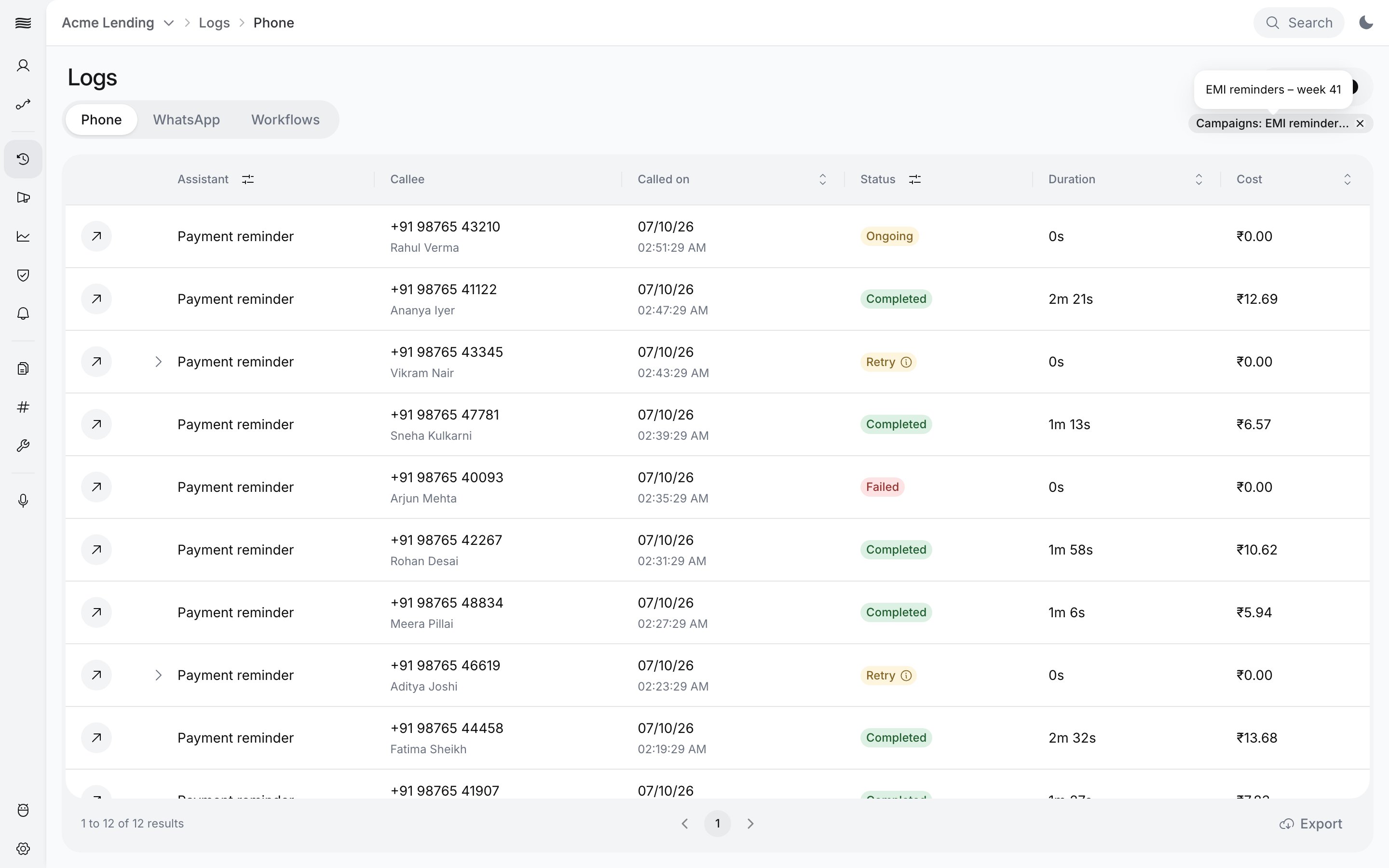
Task: Open the bot sidebar icon above settings
Action: click(x=23, y=810)
